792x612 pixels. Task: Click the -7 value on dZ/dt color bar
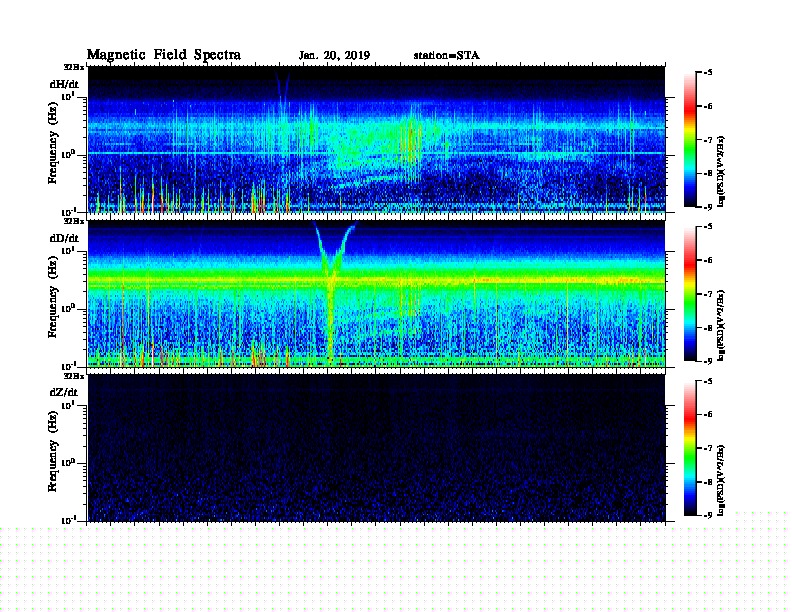tap(708, 448)
